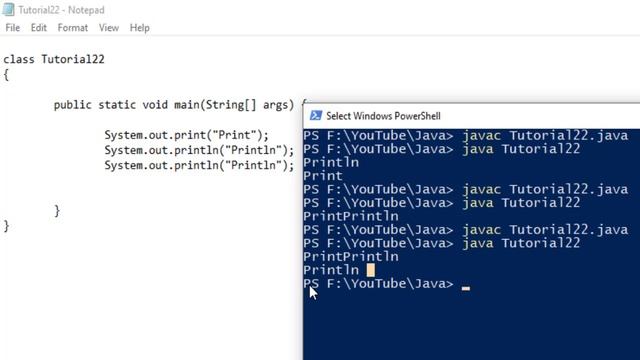The height and width of the screenshot is (360, 640).
Task: Click the second System.out.println("Println") line
Action: (x=199, y=165)
